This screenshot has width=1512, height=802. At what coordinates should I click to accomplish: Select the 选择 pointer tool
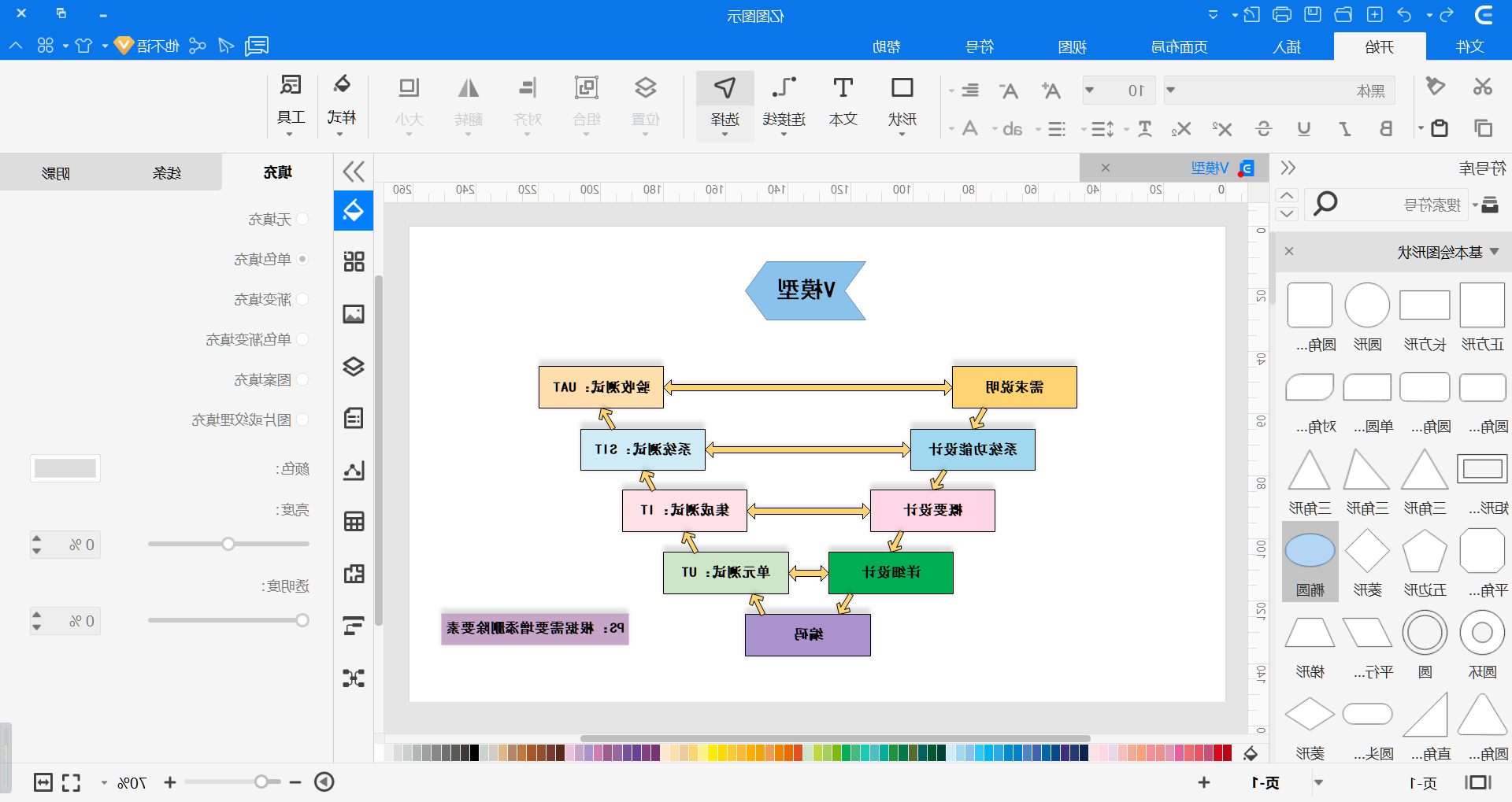coord(724,105)
